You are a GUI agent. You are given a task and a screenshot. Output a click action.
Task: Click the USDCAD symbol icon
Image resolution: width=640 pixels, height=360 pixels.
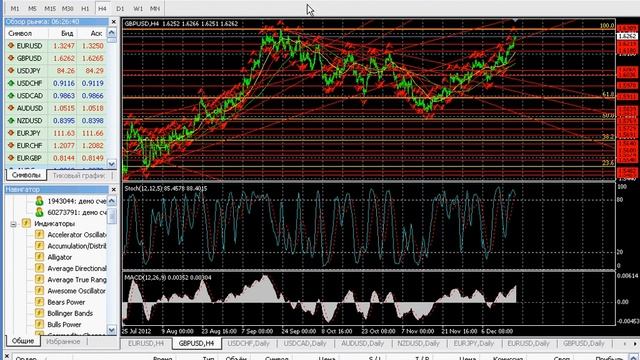tap(11, 96)
